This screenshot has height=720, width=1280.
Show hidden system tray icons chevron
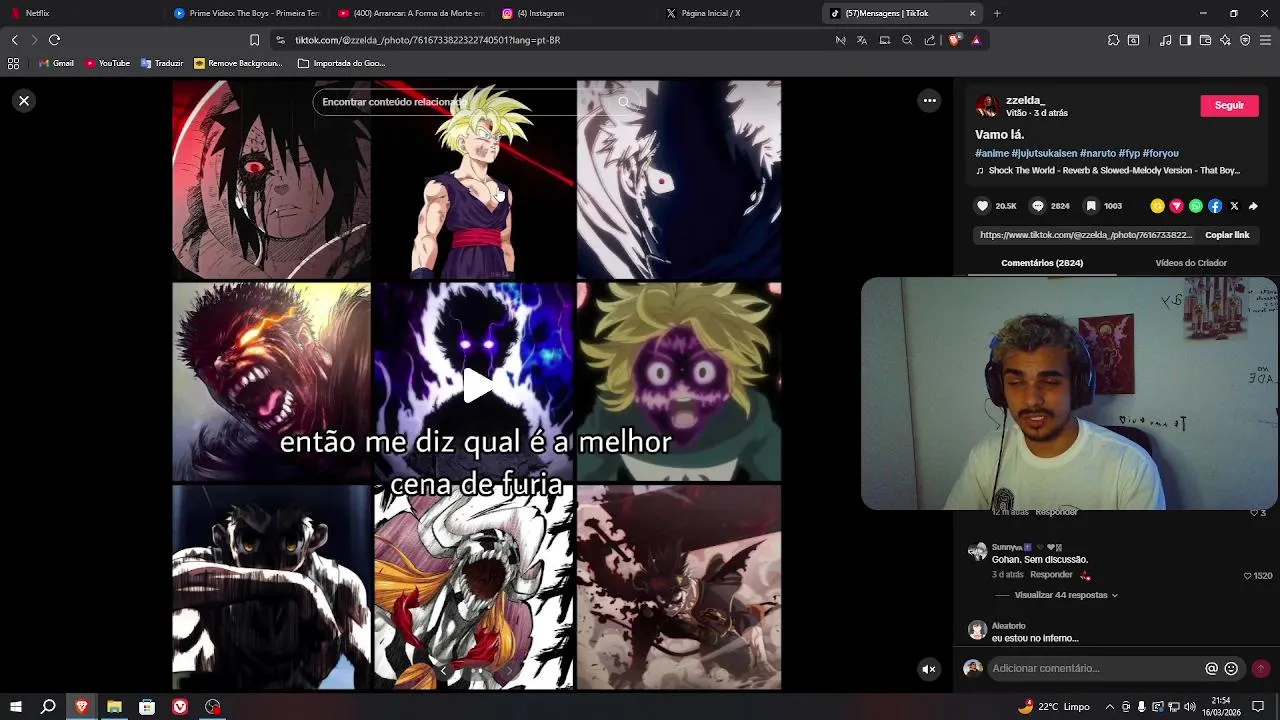click(1109, 706)
